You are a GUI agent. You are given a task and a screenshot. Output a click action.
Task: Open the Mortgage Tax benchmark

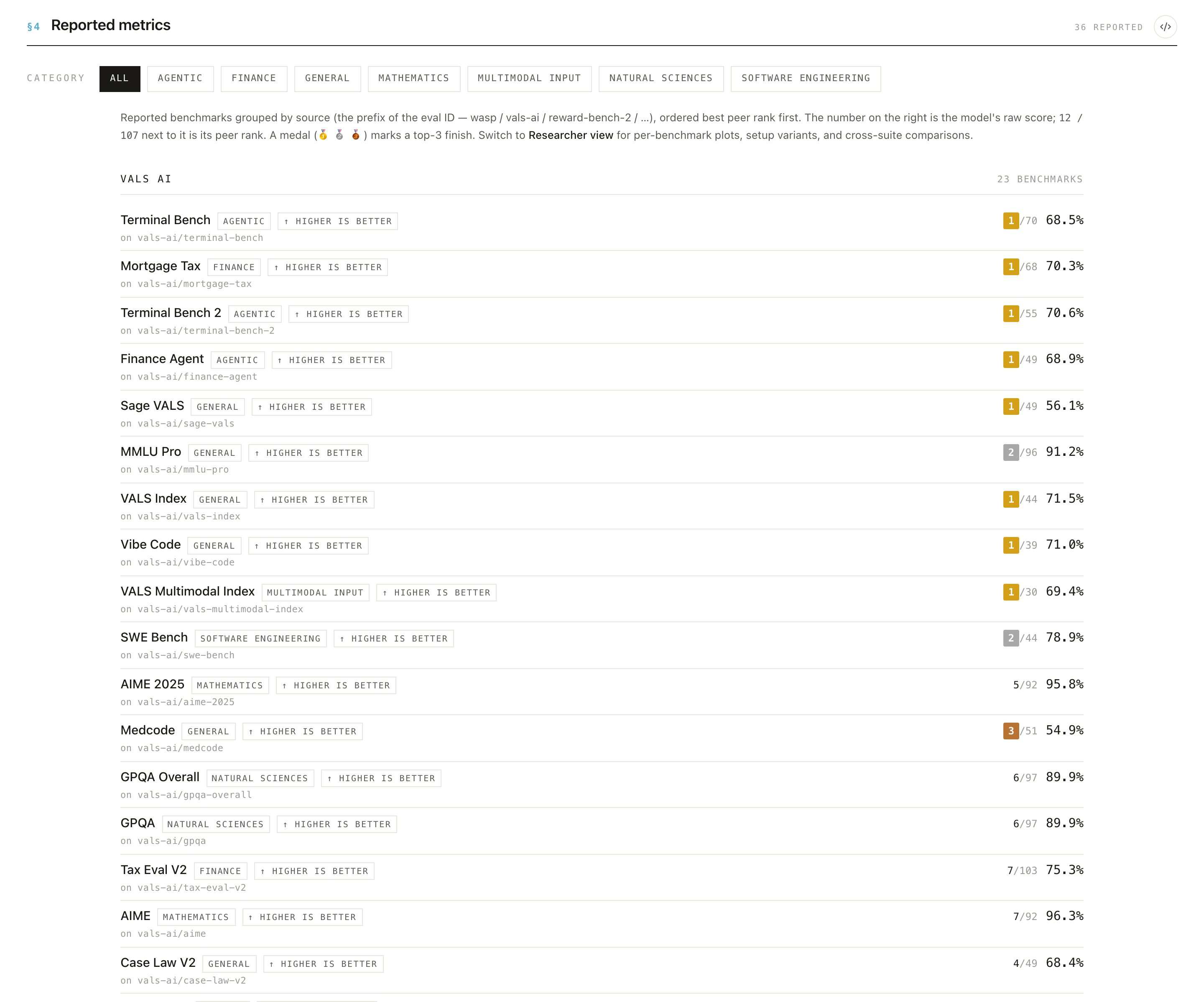click(x=602, y=274)
